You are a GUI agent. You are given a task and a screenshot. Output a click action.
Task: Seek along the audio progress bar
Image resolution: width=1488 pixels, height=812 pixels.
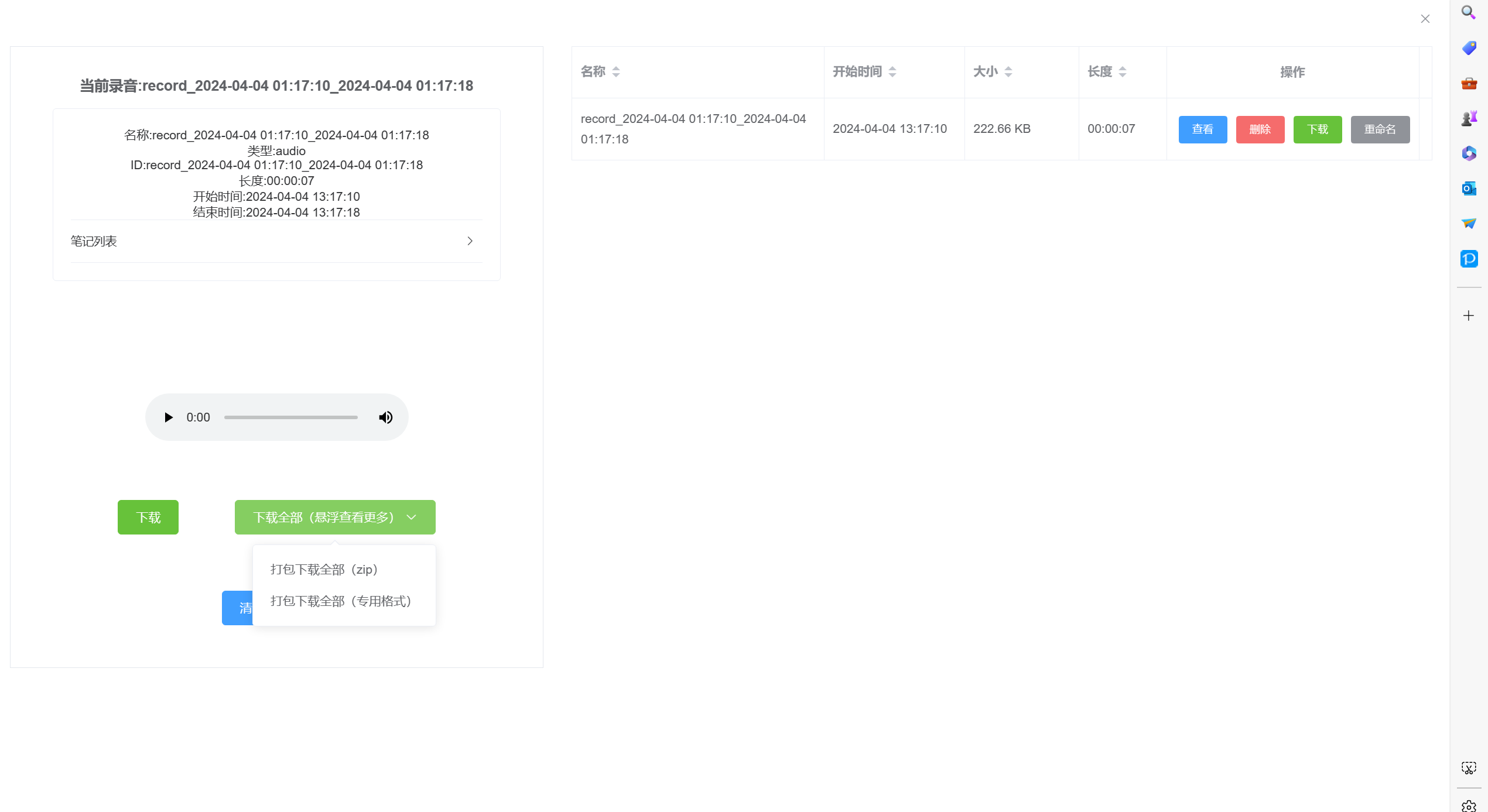[290, 417]
